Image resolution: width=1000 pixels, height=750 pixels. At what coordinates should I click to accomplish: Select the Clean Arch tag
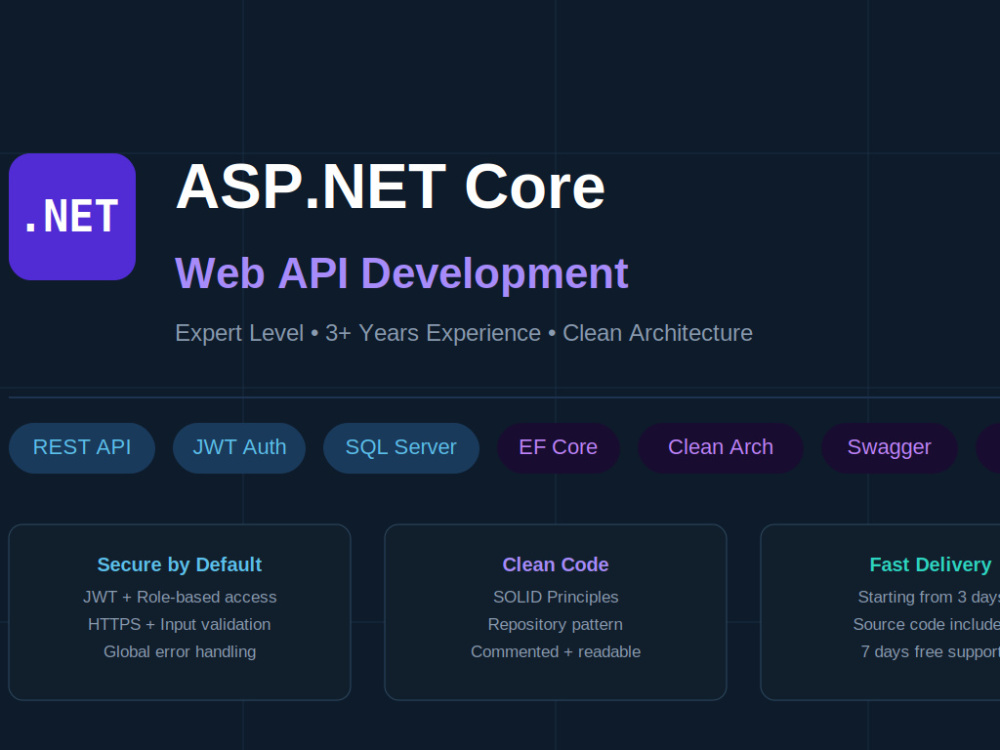721,448
